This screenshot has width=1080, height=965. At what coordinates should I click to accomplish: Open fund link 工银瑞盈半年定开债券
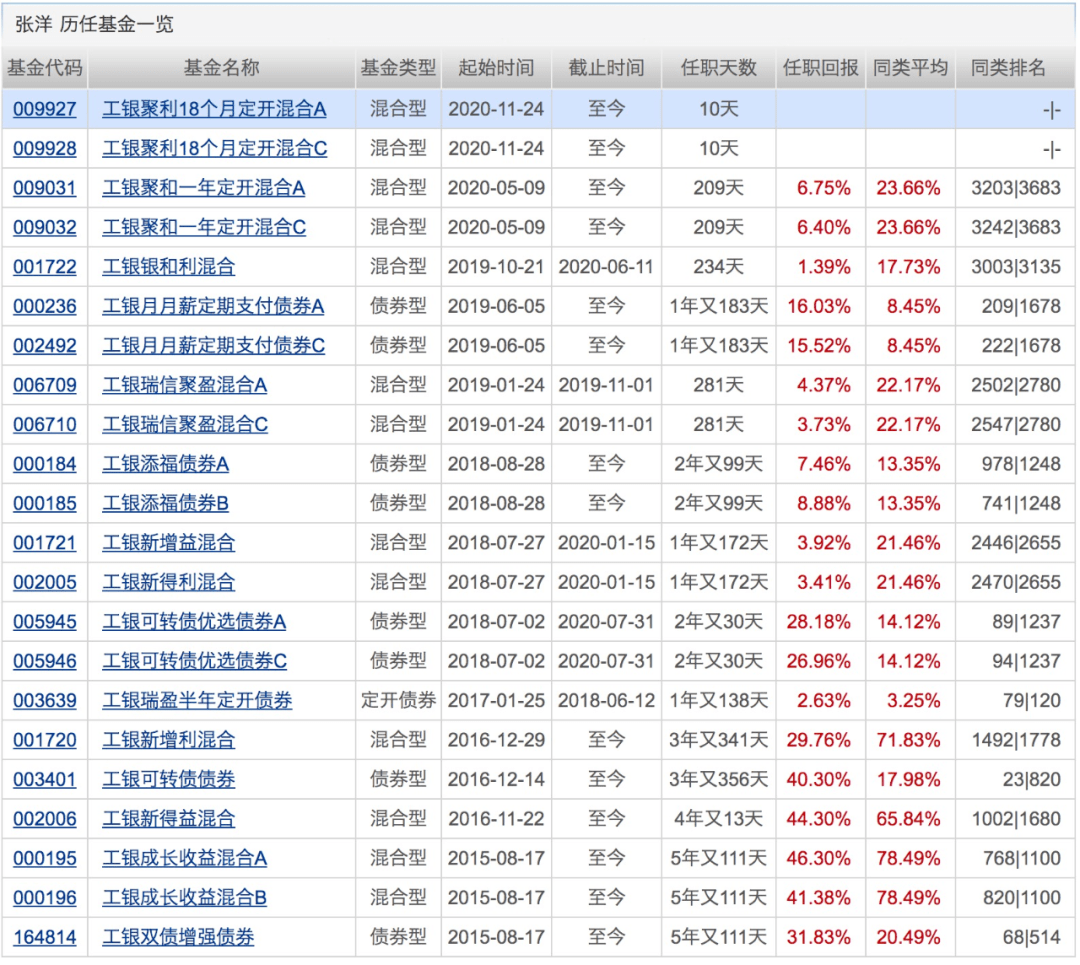pyautogui.click(x=198, y=701)
